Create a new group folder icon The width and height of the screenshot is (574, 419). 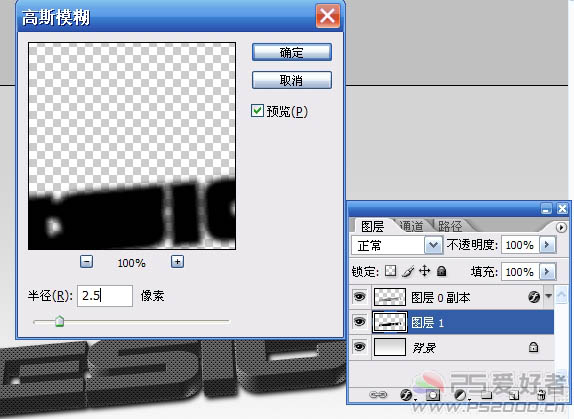[487, 395]
